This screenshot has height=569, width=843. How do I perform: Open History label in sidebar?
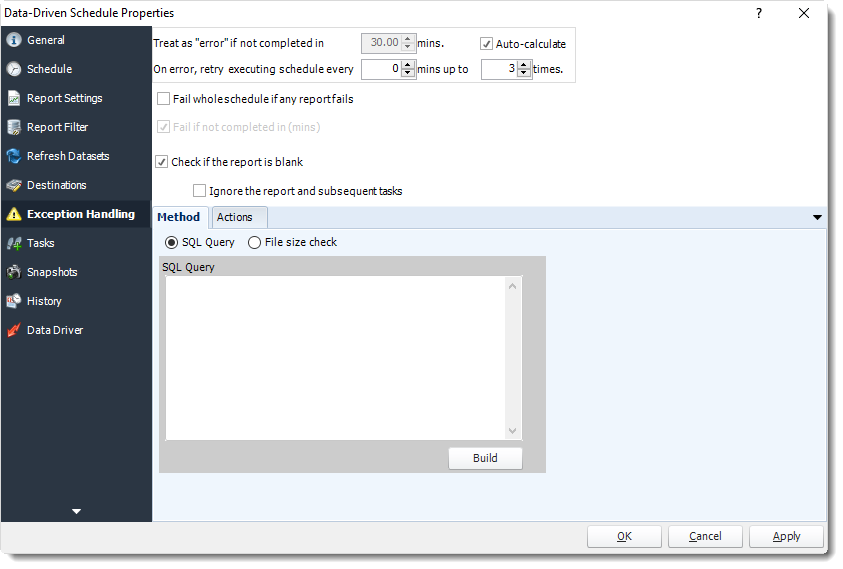pyautogui.click(x=44, y=301)
